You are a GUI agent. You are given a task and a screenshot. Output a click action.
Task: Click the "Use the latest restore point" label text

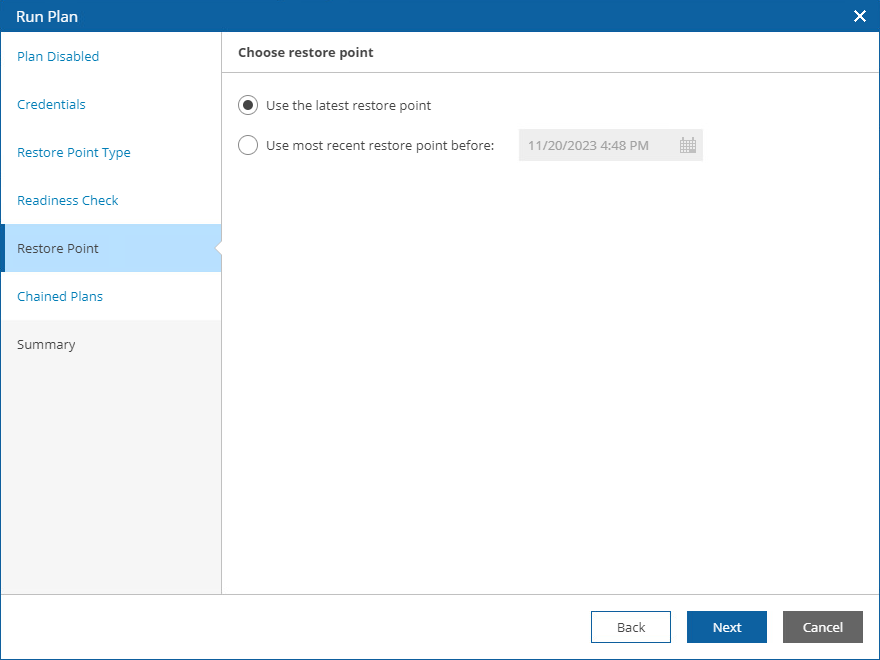[348, 105]
